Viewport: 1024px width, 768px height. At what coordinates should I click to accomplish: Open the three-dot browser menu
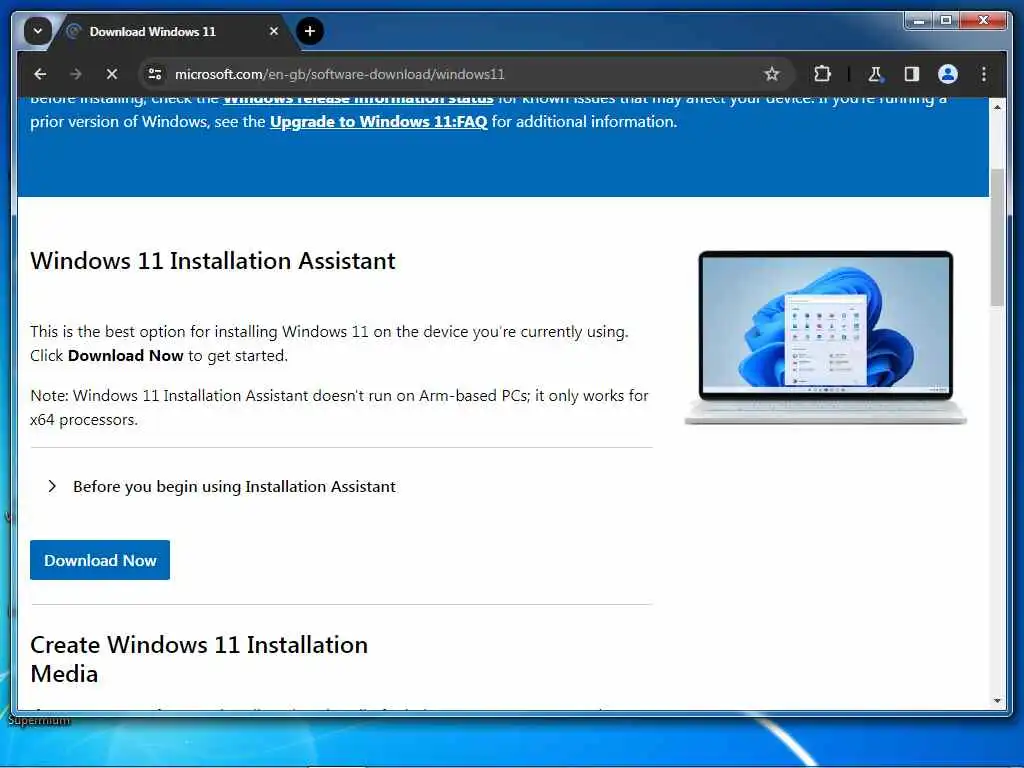click(x=984, y=74)
